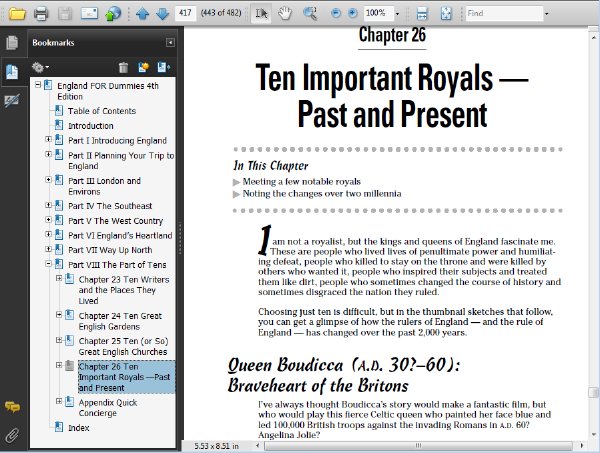Open the Find options dropdown arrow
Screen dimensions: 600x453
[546, 14]
